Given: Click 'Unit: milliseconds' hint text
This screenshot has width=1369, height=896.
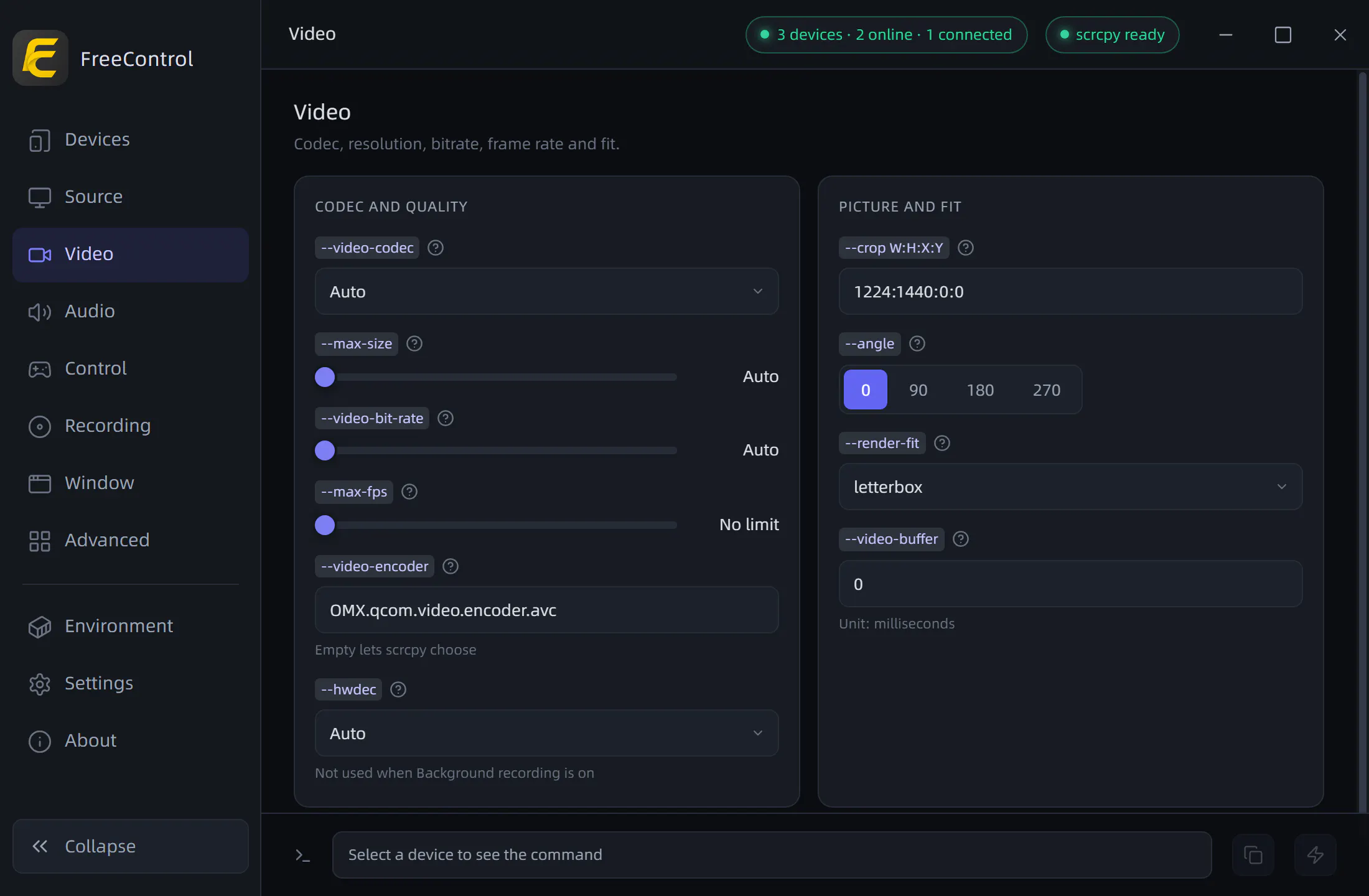Looking at the screenshot, I should point(897,623).
